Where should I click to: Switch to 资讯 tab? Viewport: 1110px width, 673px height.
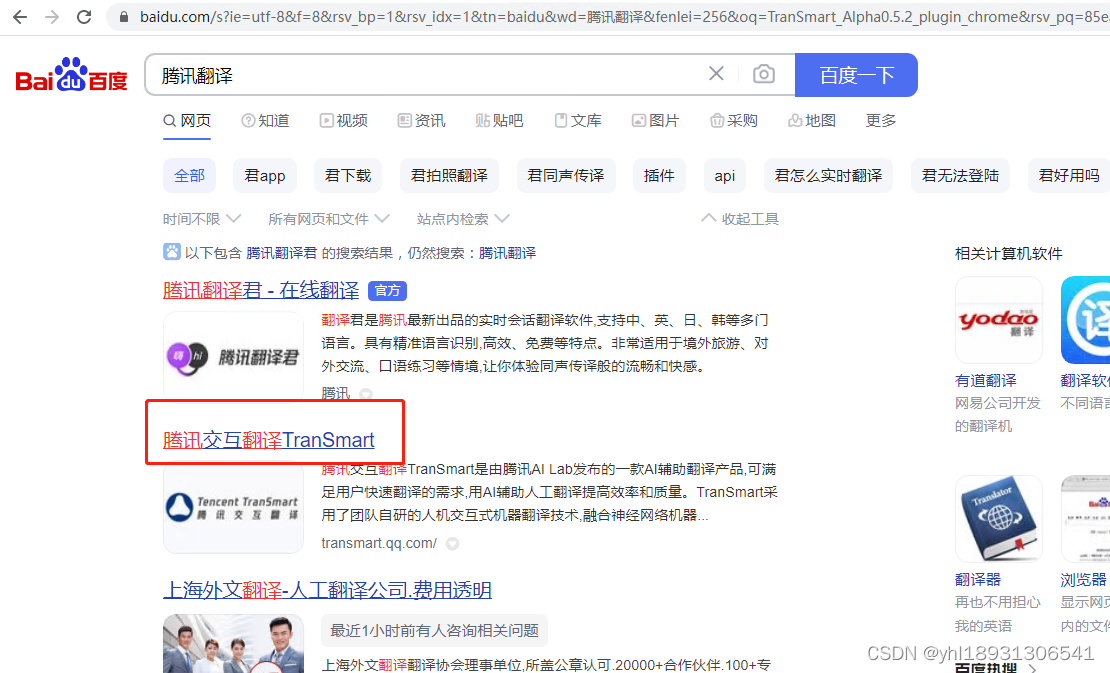tap(421, 120)
